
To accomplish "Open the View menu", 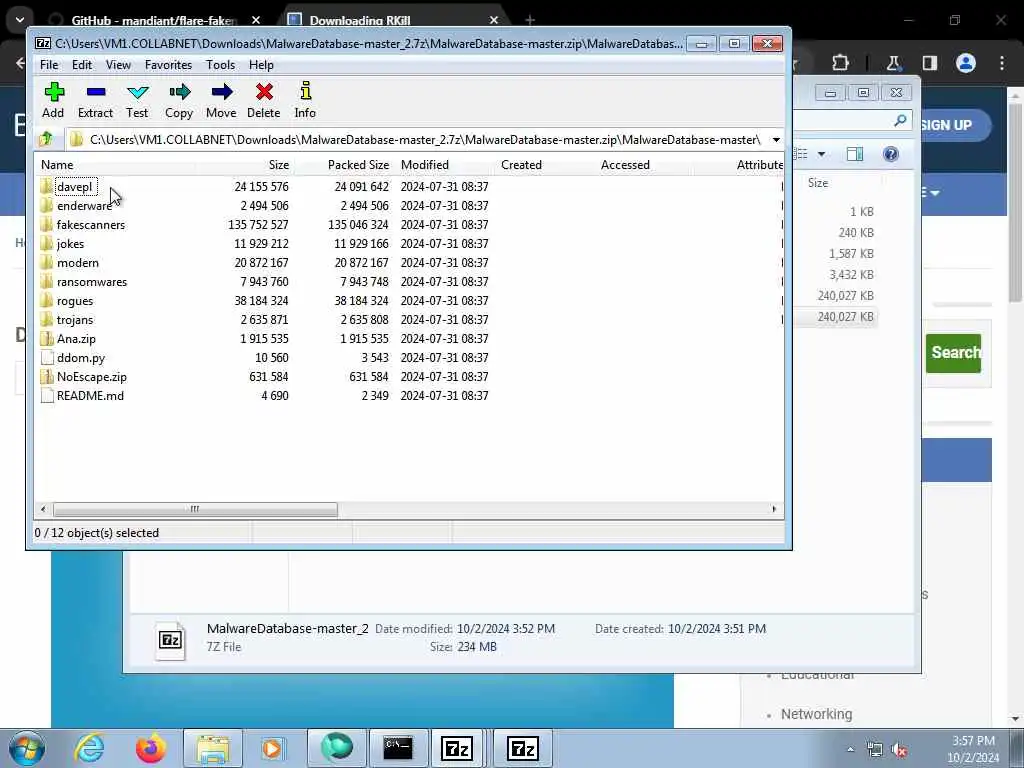I will click(118, 65).
